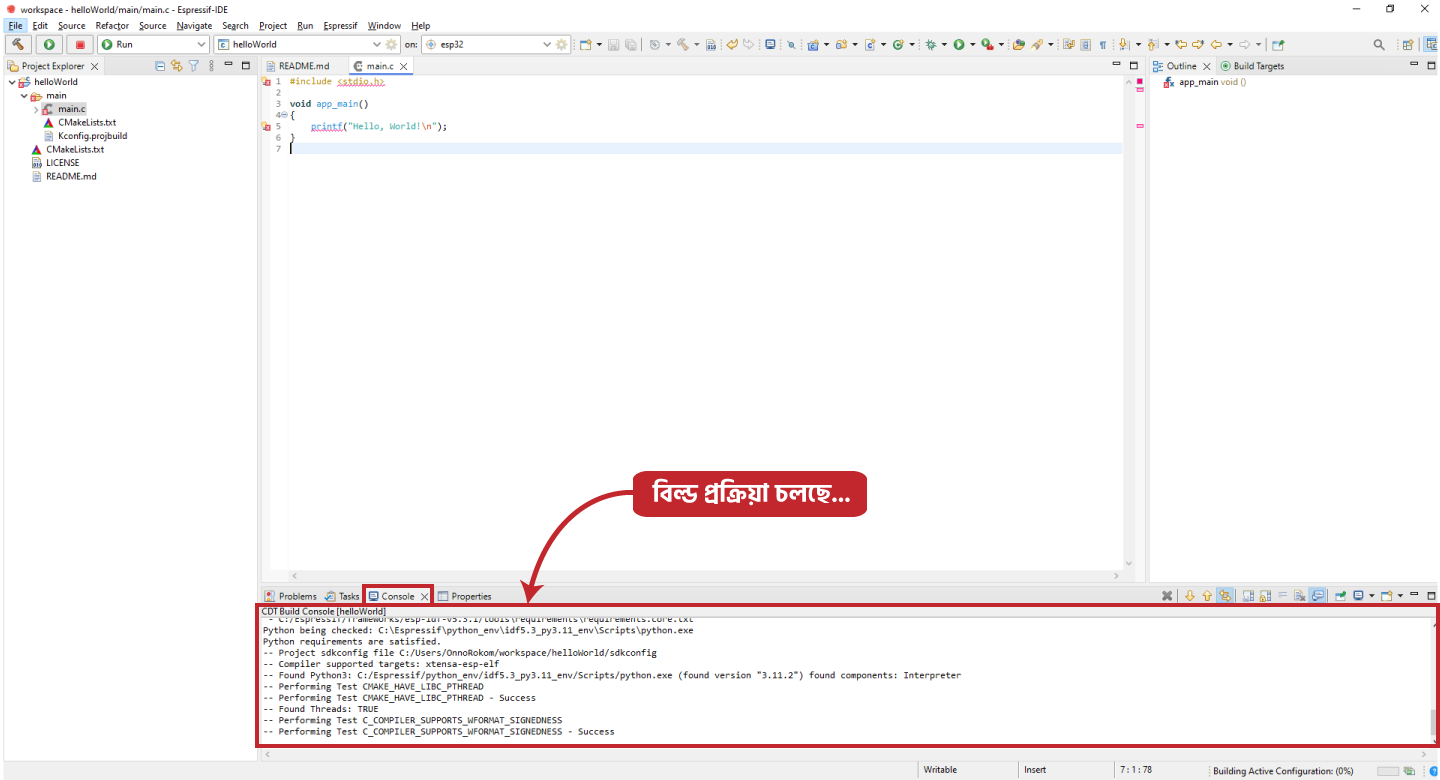Image resolution: width=1440 pixels, height=780 pixels.
Task: Toggle Show Whitespace Characters pilcrow icon
Action: point(1102,44)
